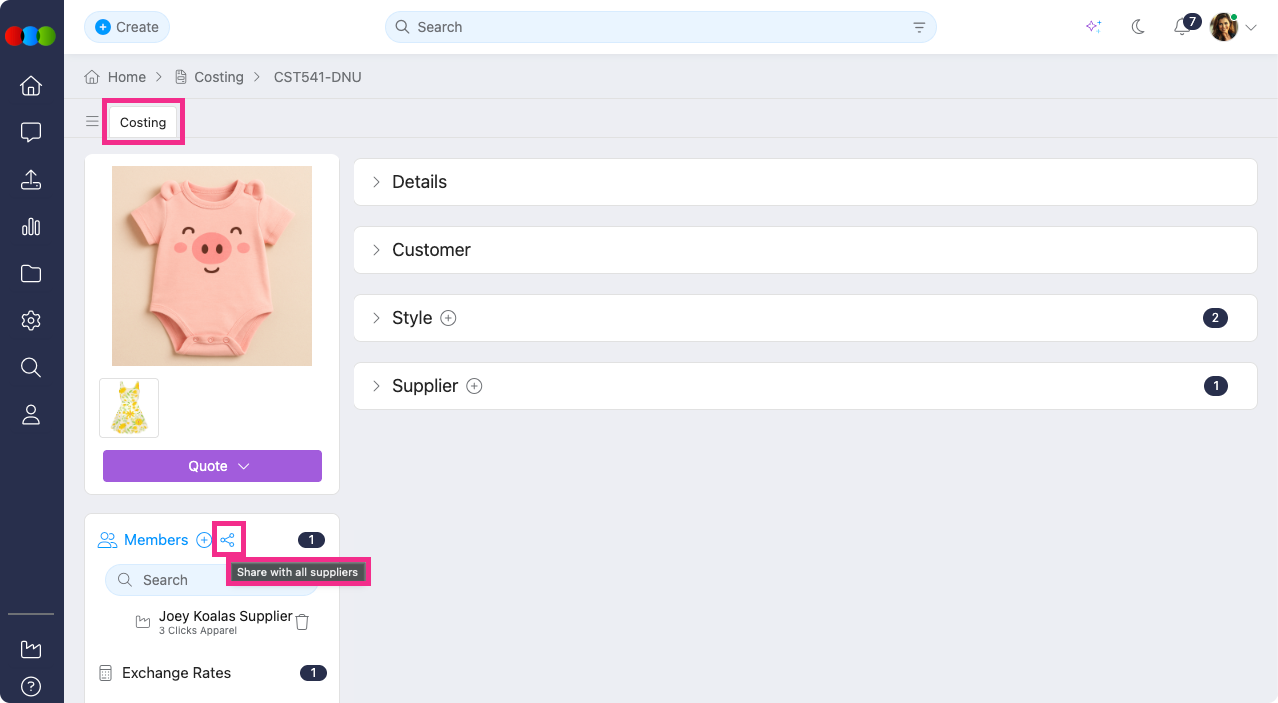Click the Members people icon
This screenshot has width=1278, height=703.
pyautogui.click(x=107, y=540)
